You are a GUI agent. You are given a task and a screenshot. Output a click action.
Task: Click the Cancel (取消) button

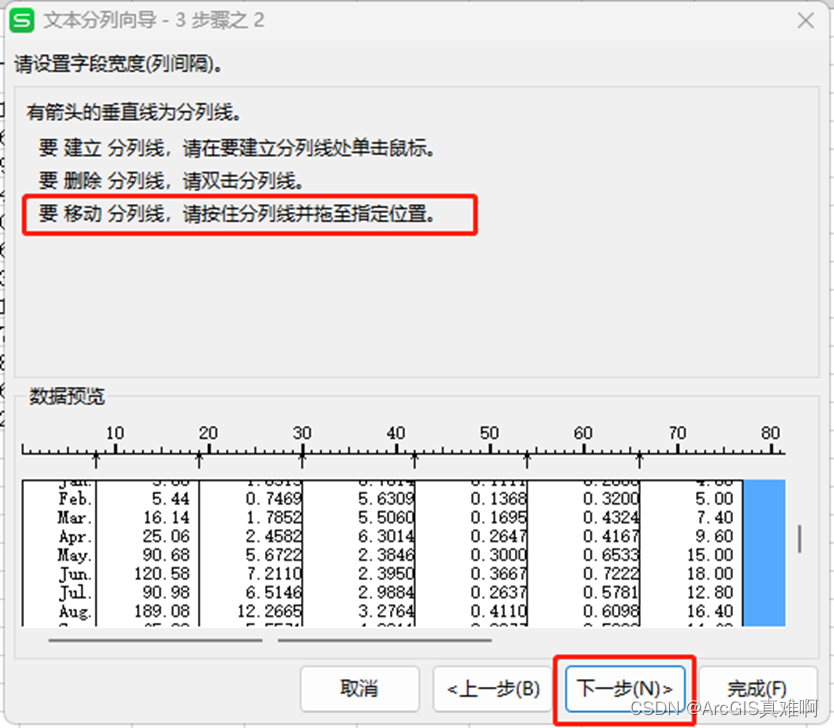360,689
